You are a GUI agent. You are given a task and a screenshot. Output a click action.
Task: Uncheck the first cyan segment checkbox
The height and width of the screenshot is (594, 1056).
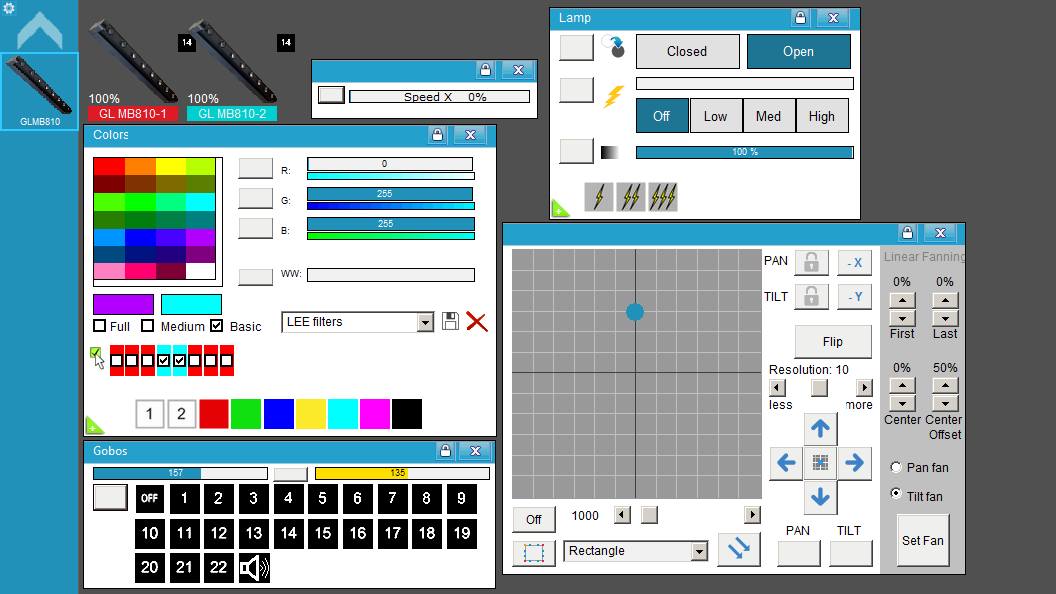164,360
